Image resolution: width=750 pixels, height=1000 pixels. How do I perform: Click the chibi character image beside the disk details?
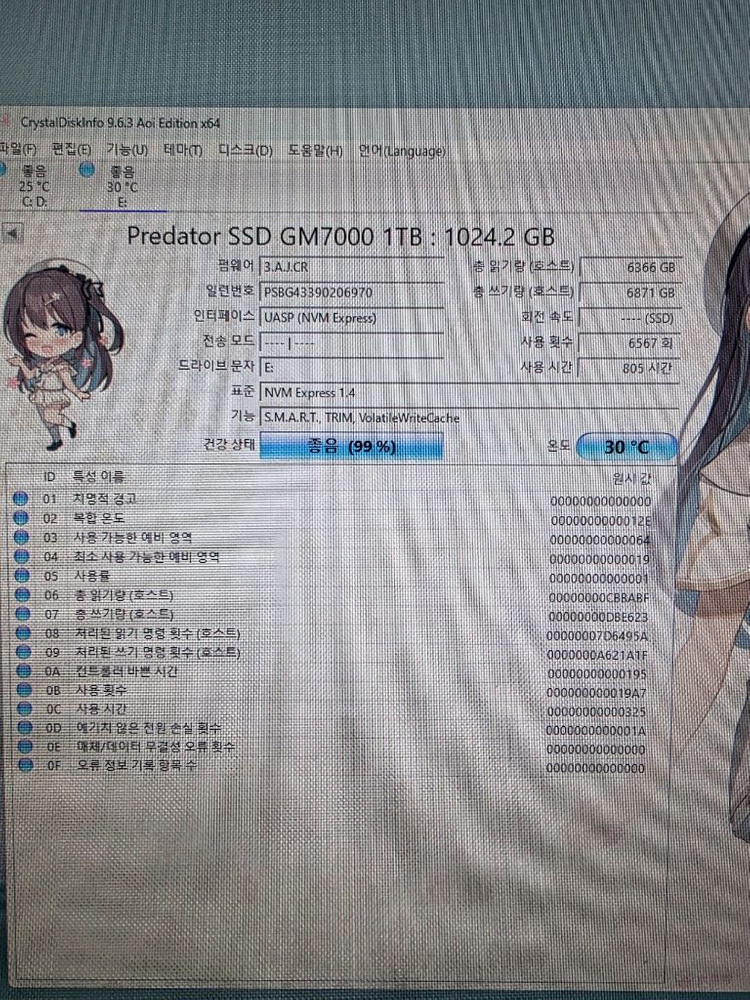[61, 357]
